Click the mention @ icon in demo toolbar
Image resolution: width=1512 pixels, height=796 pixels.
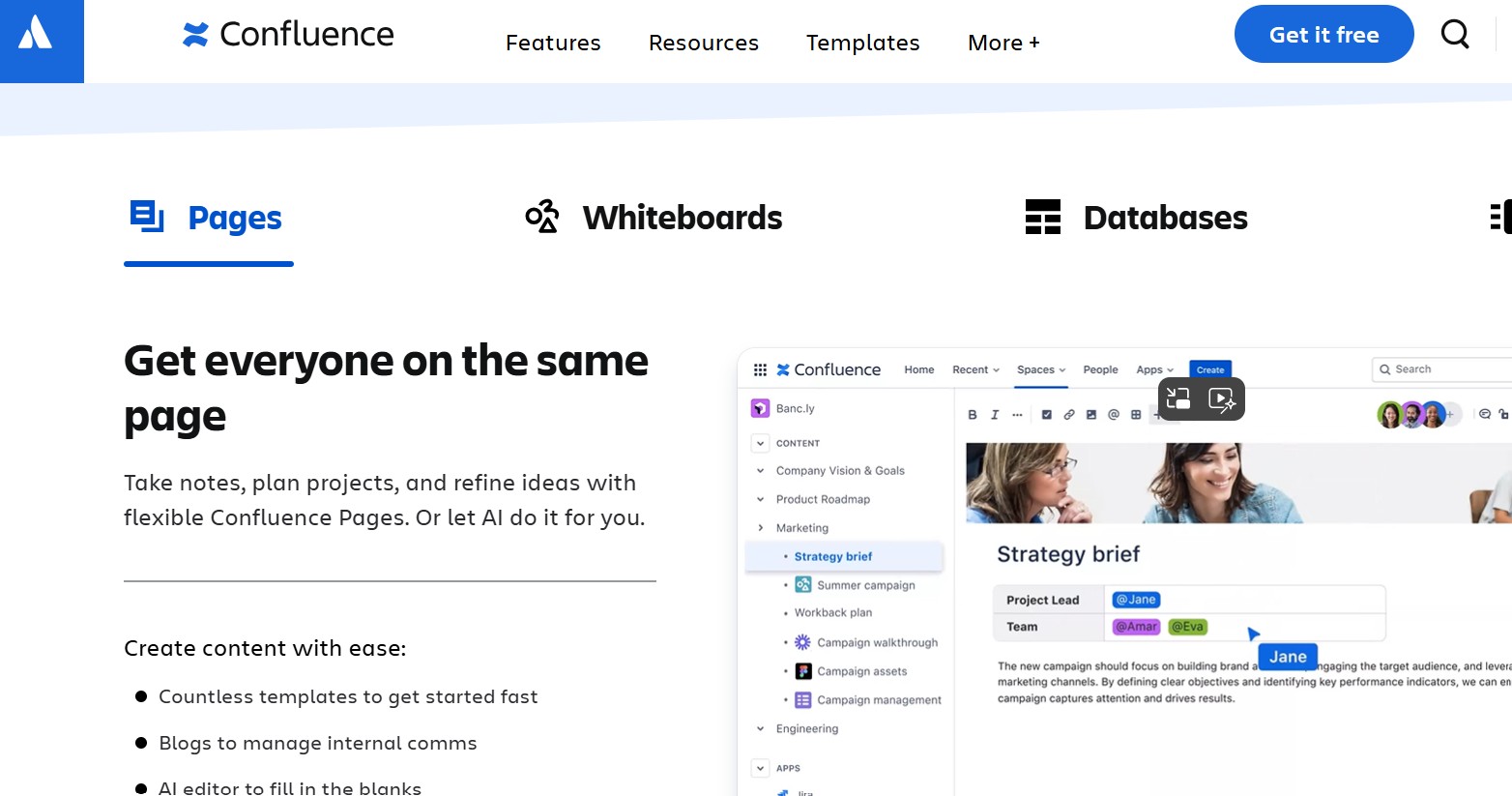pos(1114,415)
